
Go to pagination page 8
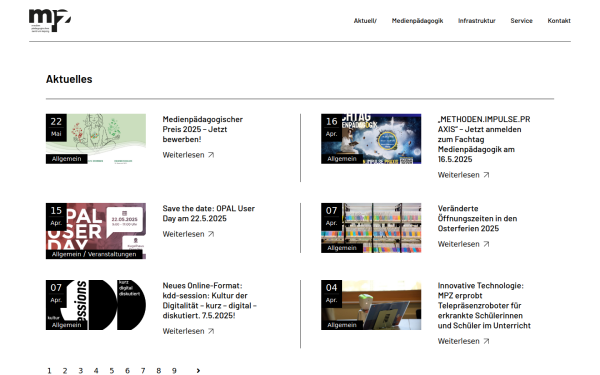tap(158, 370)
